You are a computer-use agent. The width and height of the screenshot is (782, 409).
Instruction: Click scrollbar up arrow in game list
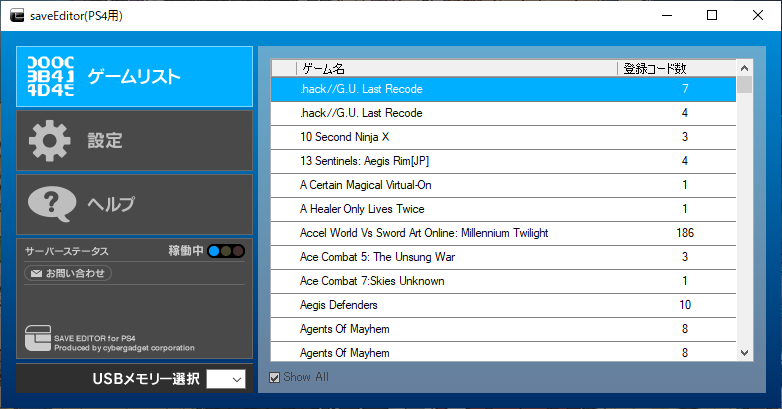[x=744, y=68]
